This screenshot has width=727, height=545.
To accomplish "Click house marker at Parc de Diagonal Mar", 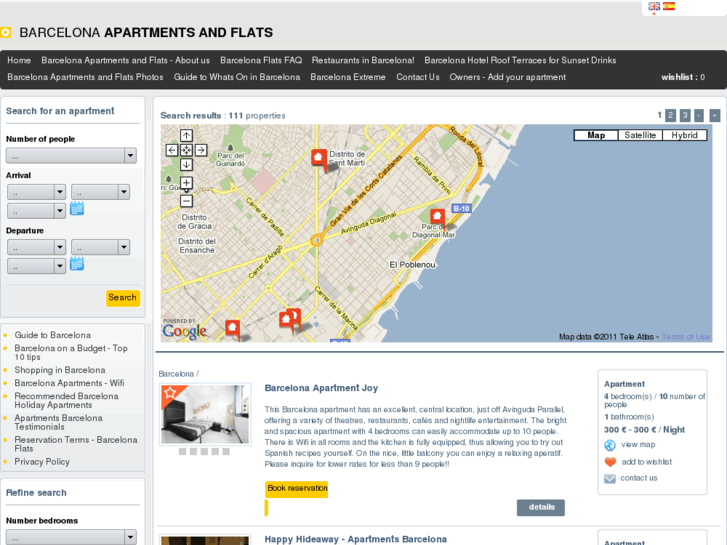I will (437, 217).
